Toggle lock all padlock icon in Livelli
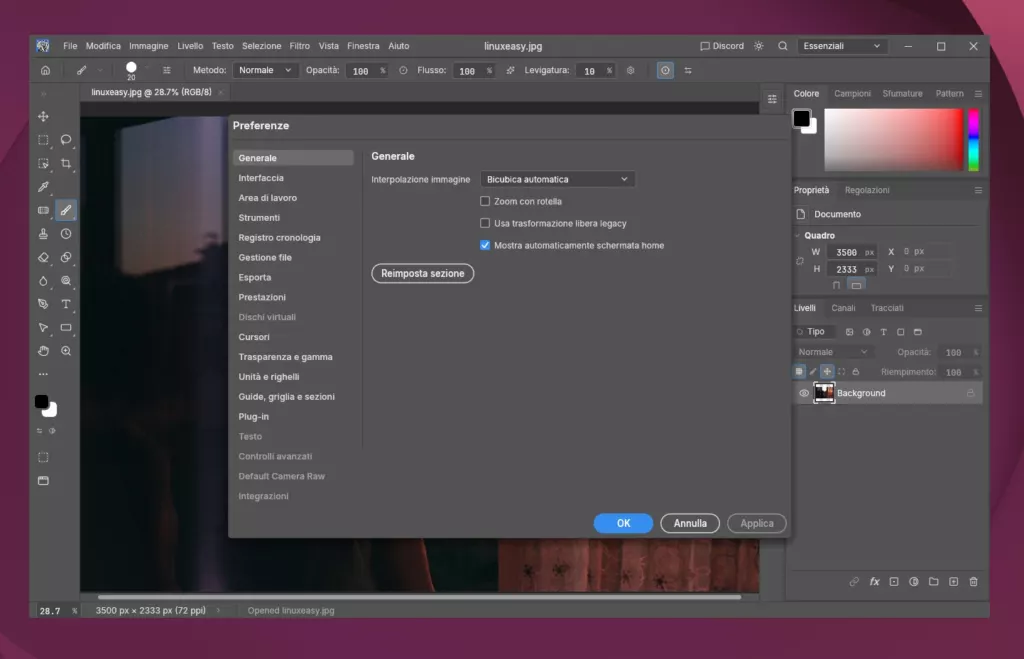Screen dimensions: 1024x659 856,372
